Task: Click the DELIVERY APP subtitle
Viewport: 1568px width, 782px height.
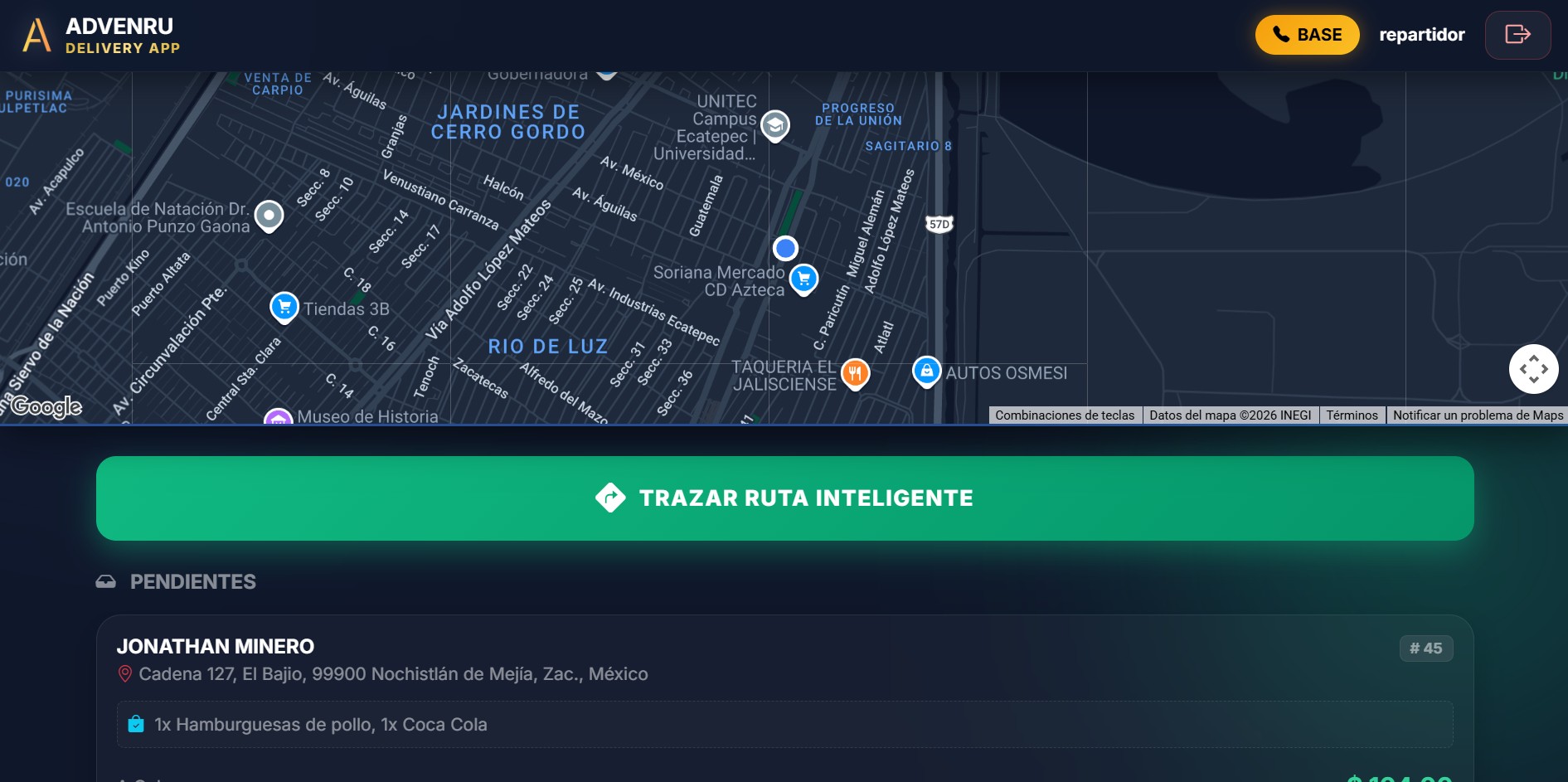Action: (x=123, y=48)
